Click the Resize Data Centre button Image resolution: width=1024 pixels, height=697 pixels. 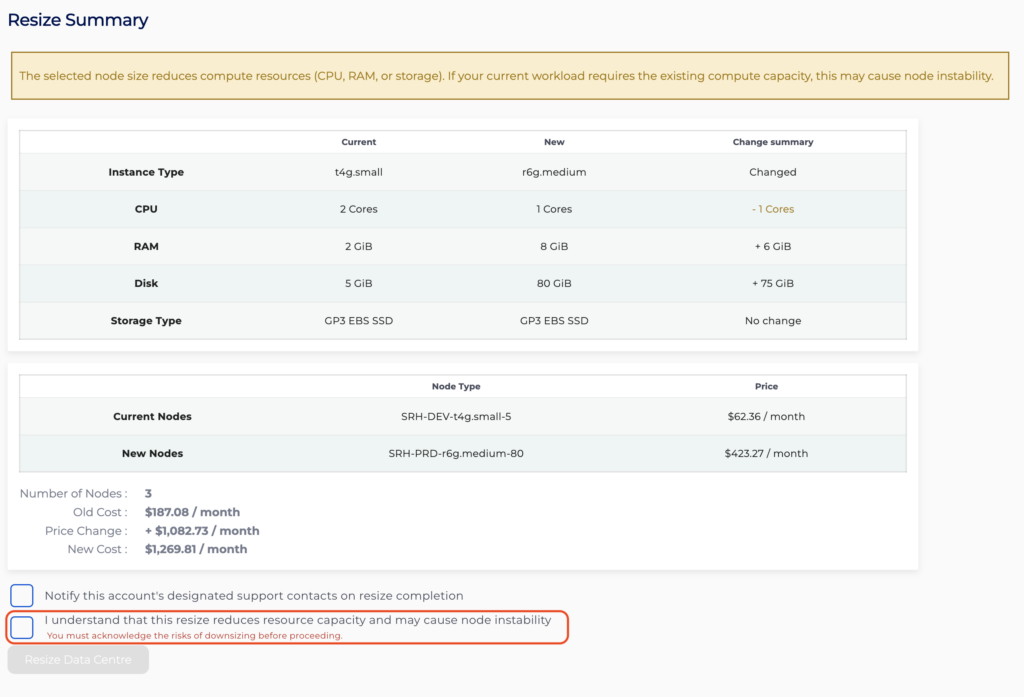pos(78,660)
